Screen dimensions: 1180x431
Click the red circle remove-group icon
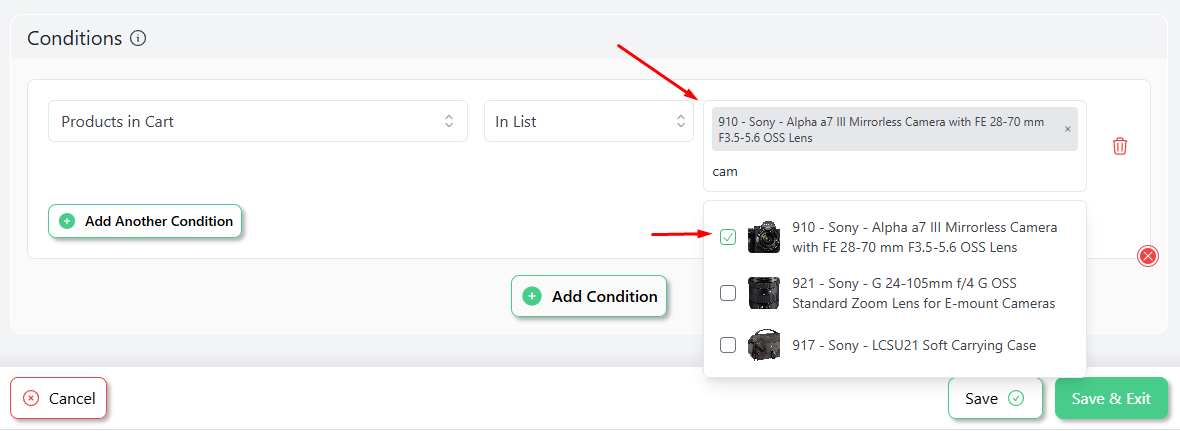(1148, 256)
